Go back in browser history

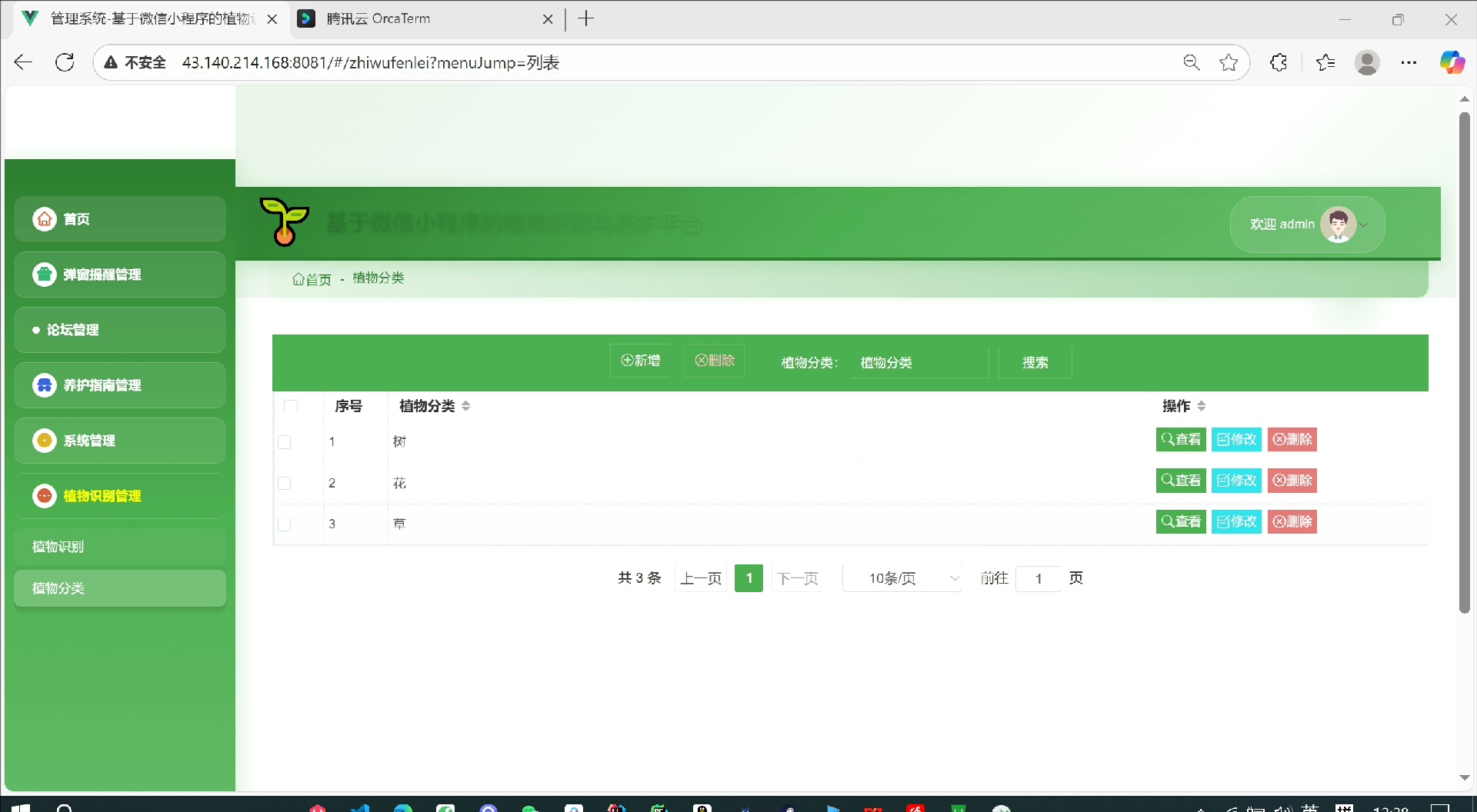click(x=23, y=62)
